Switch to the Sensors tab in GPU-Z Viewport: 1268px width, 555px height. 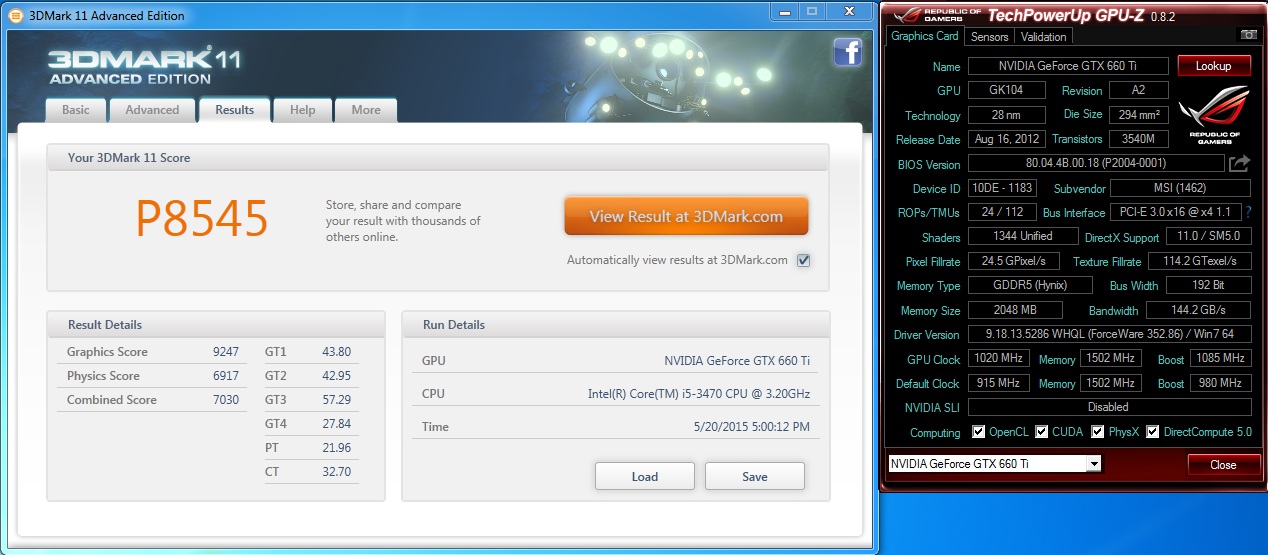[x=990, y=36]
